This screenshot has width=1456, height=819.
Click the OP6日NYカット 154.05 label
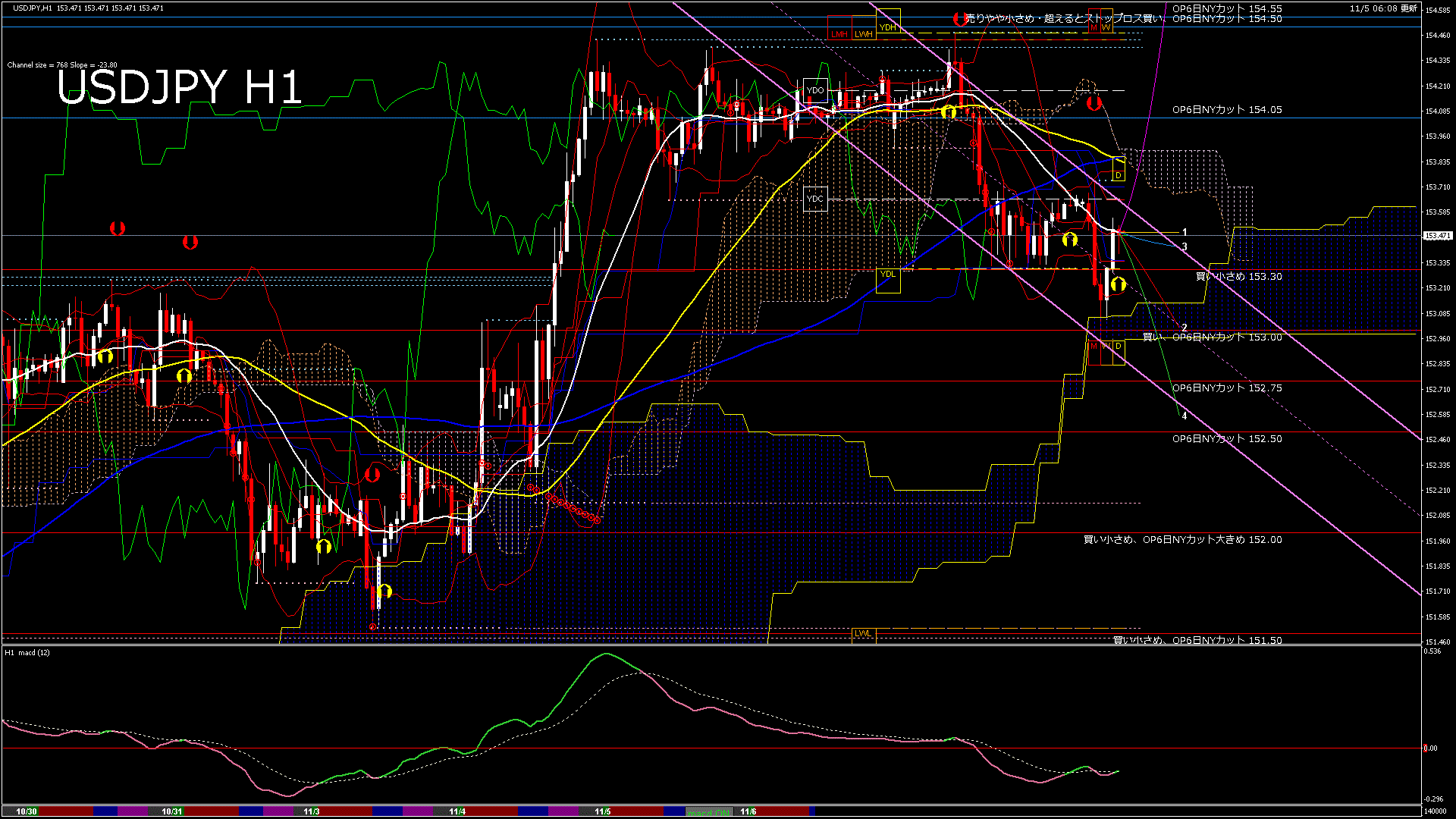click(x=1226, y=110)
